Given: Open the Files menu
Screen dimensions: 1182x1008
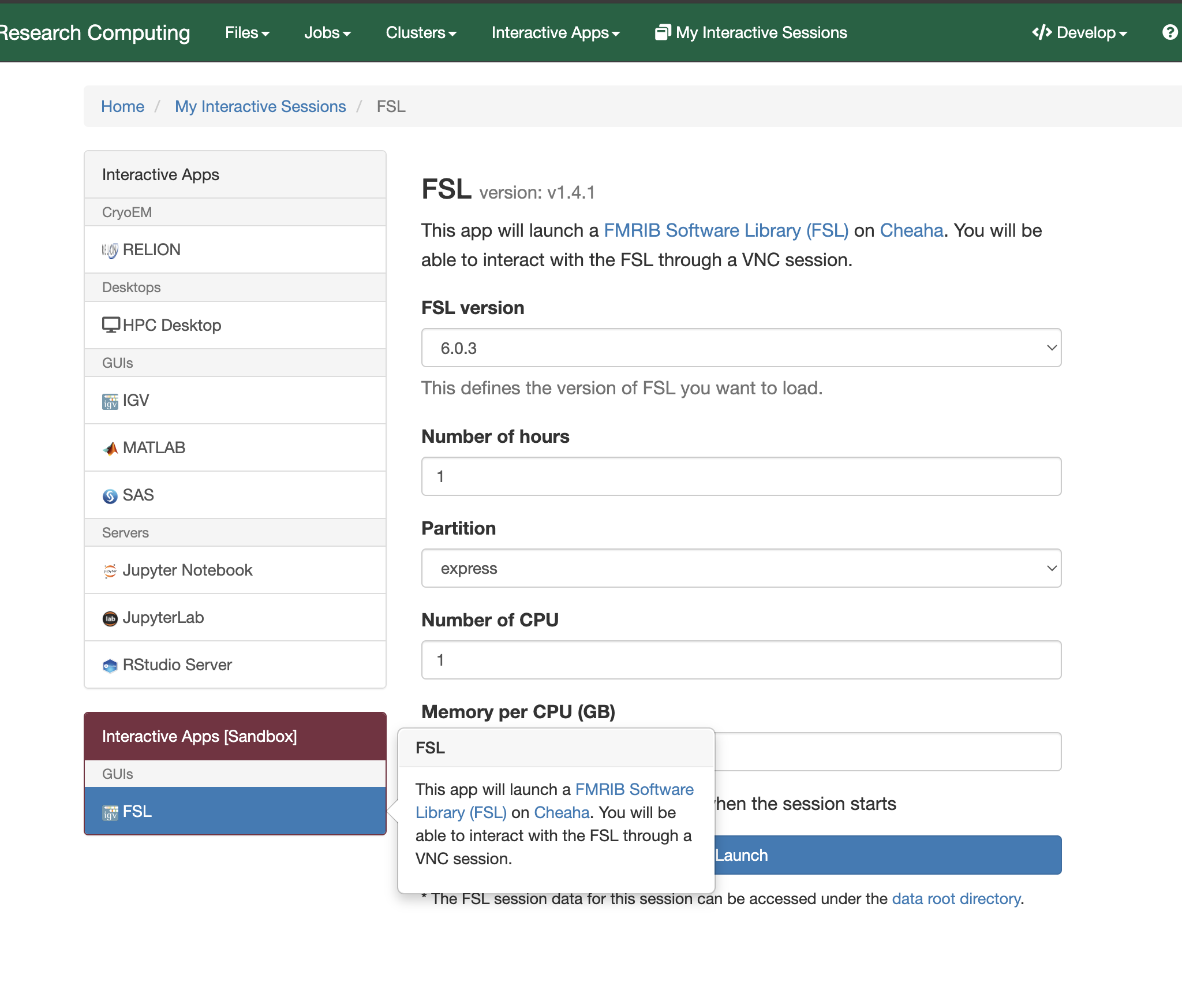Looking at the screenshot, I should click(247, 32).
